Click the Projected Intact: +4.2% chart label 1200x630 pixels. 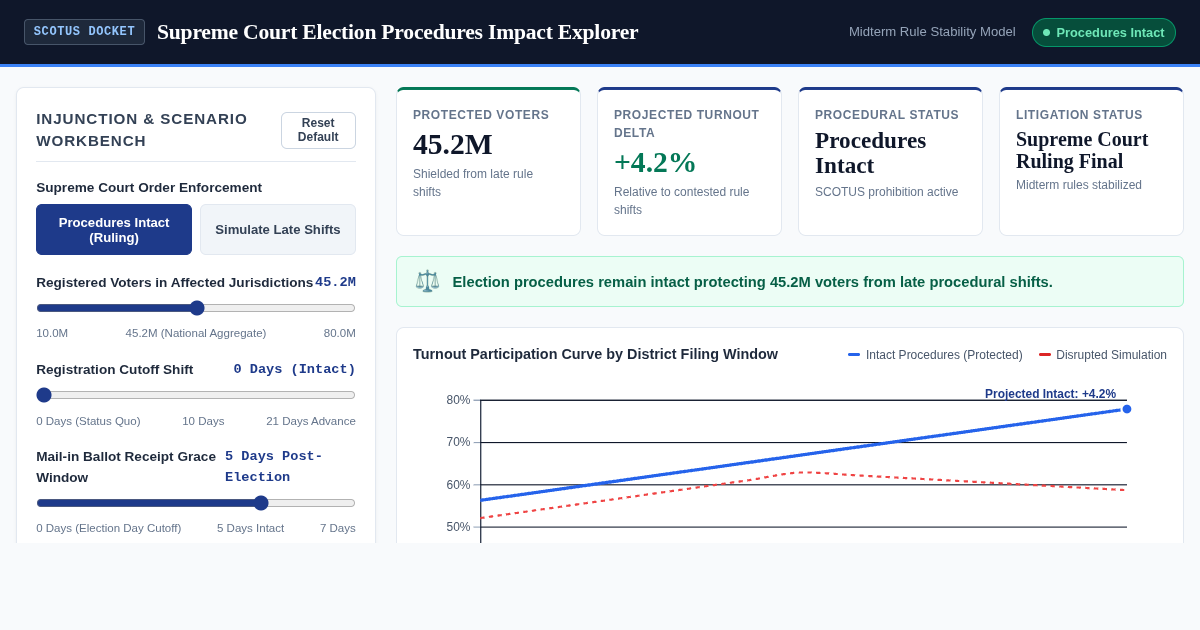1050,394
